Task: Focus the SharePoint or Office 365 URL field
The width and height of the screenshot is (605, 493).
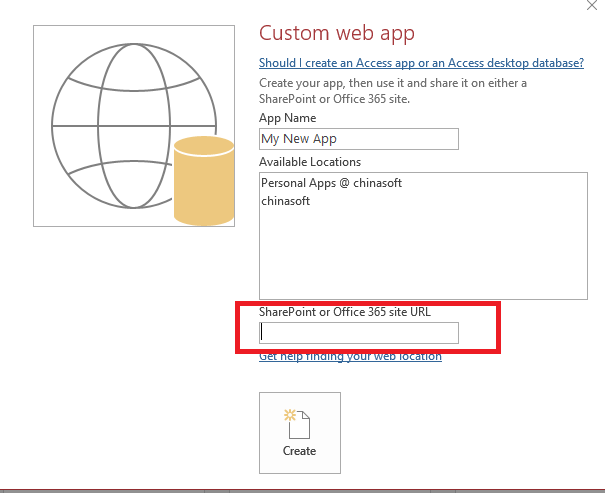Action: 359,333
